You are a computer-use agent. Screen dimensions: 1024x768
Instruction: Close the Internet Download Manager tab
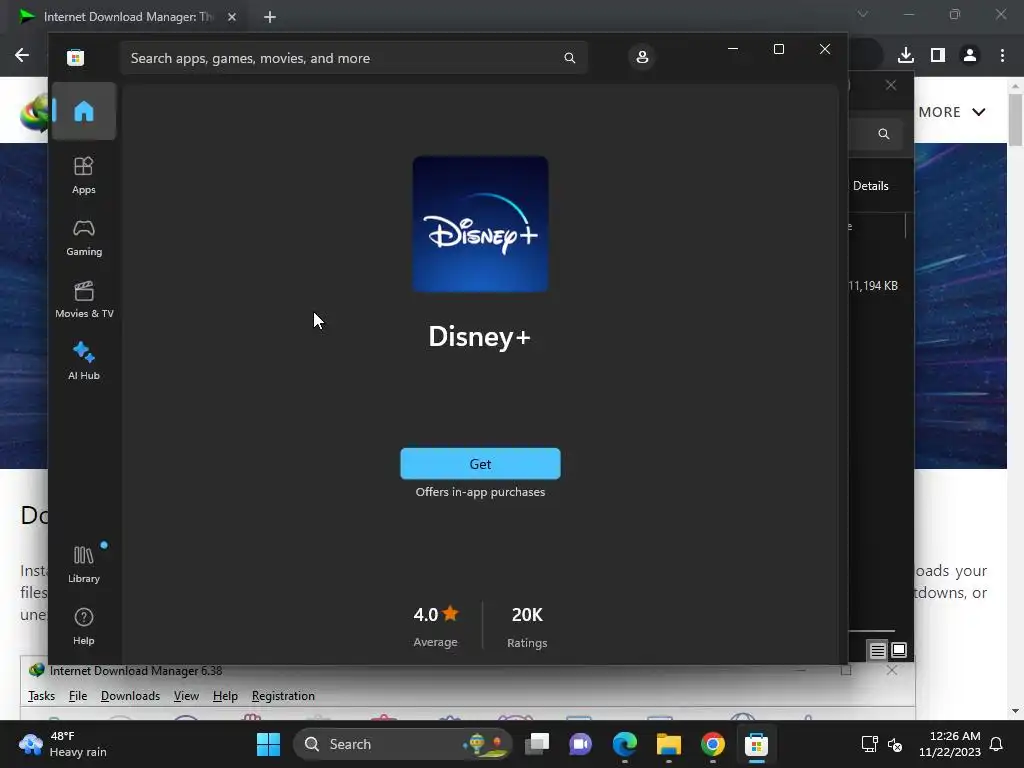pos(232,17)
